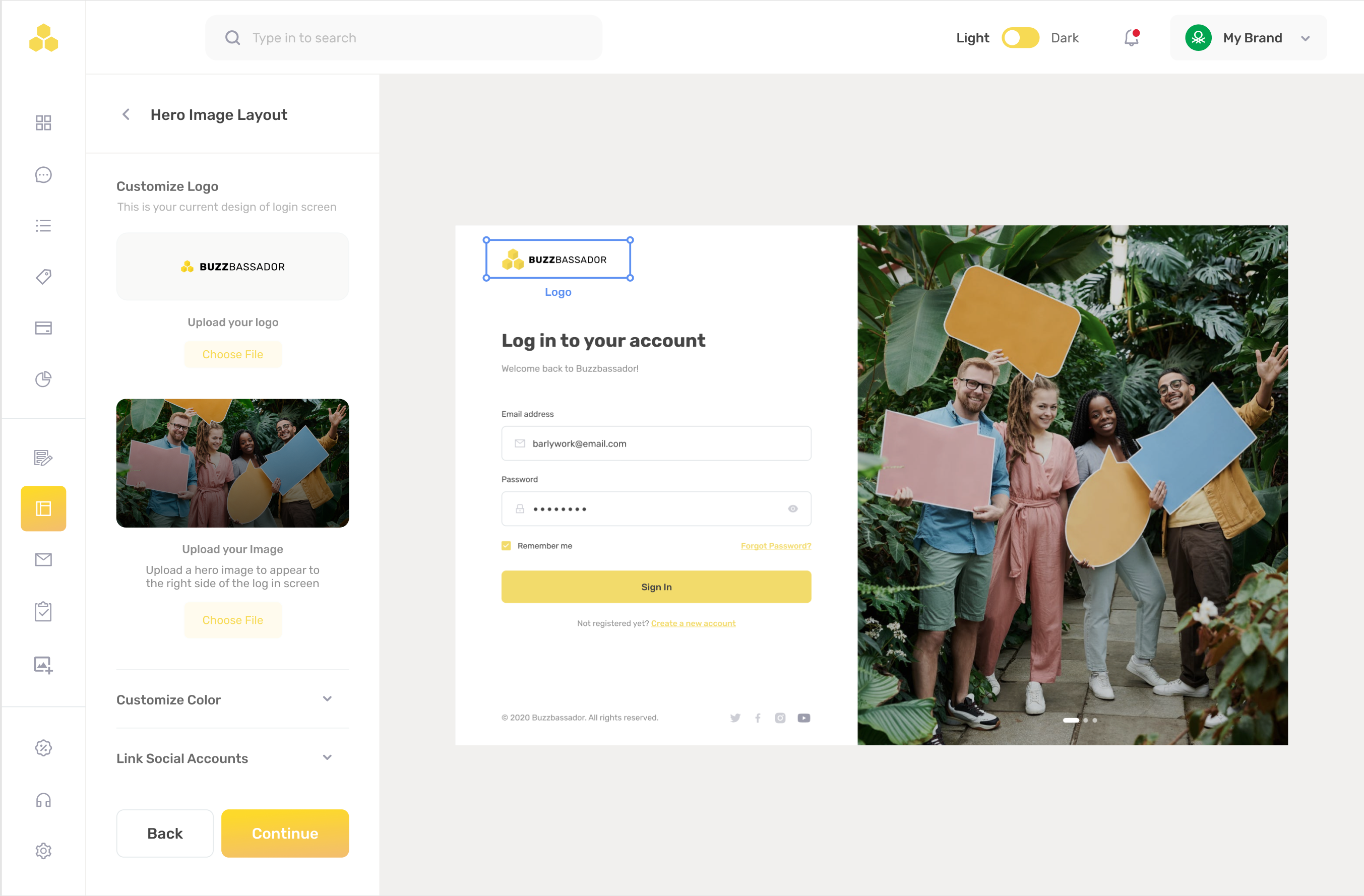
Task: Click the Instagram icon in login footer
Action: coord(780,718)
